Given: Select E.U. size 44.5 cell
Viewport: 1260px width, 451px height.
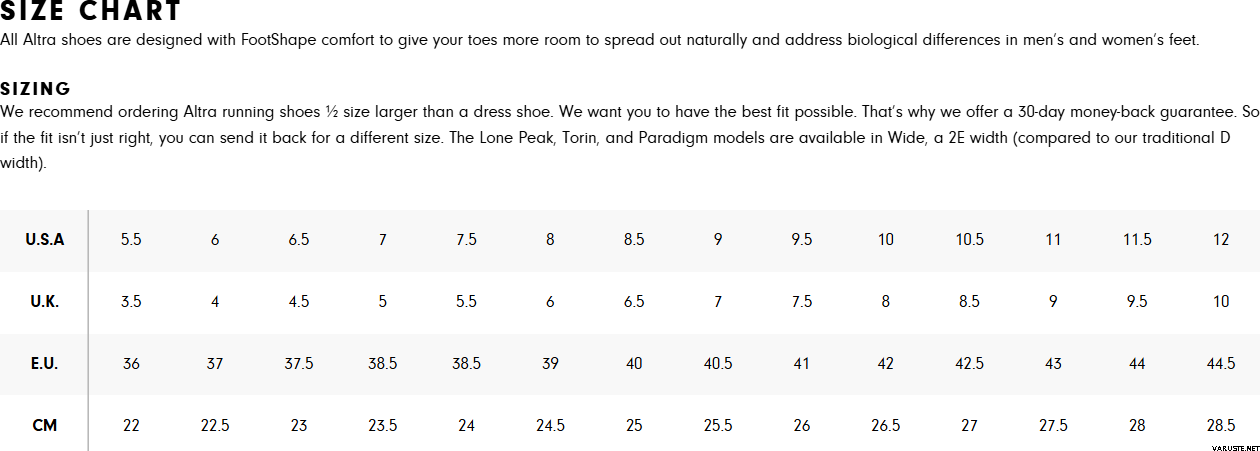Looking at the screenshot, I should (x=1221, y=364).
